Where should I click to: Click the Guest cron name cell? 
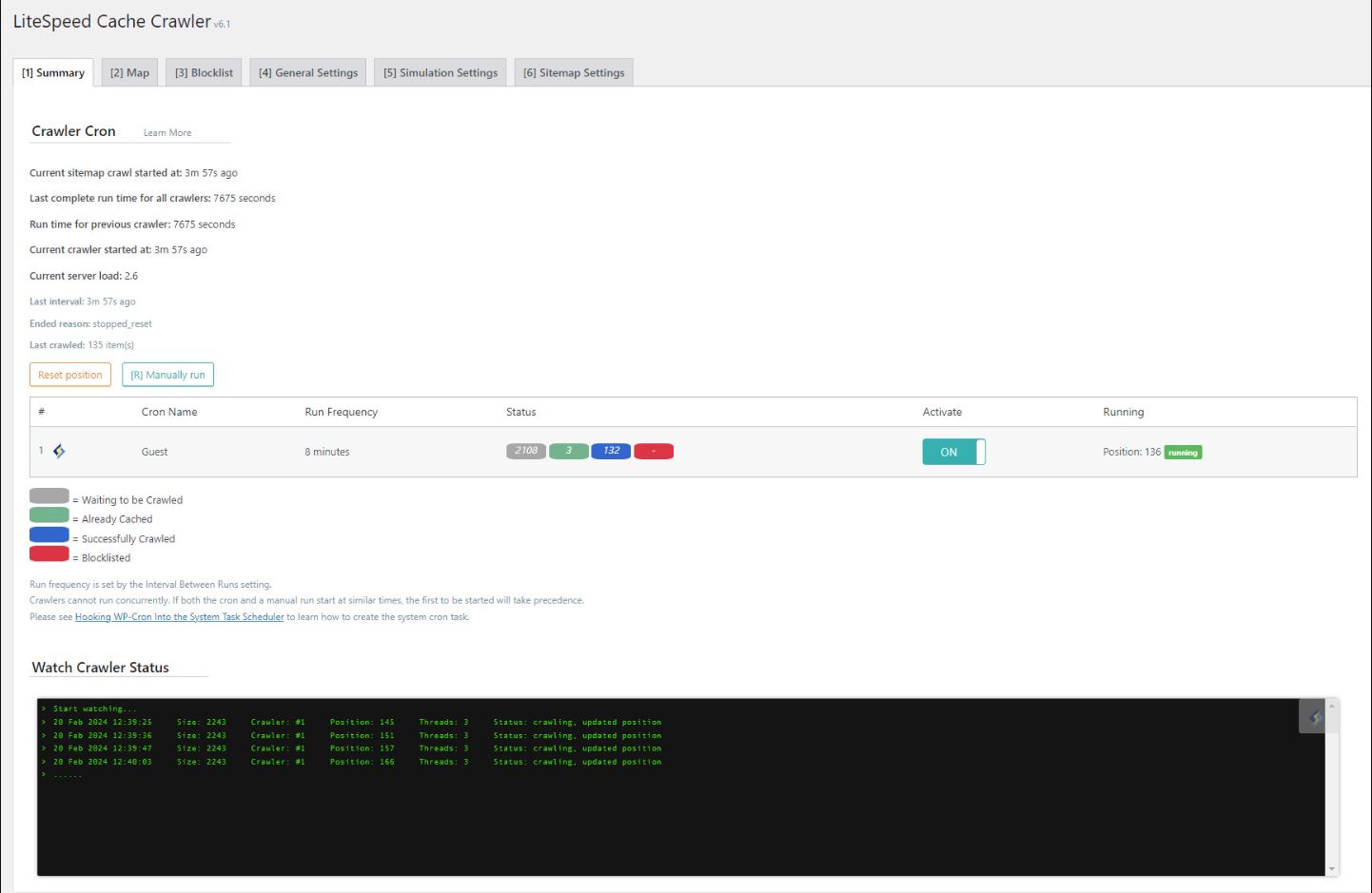(x=154, y=452)
